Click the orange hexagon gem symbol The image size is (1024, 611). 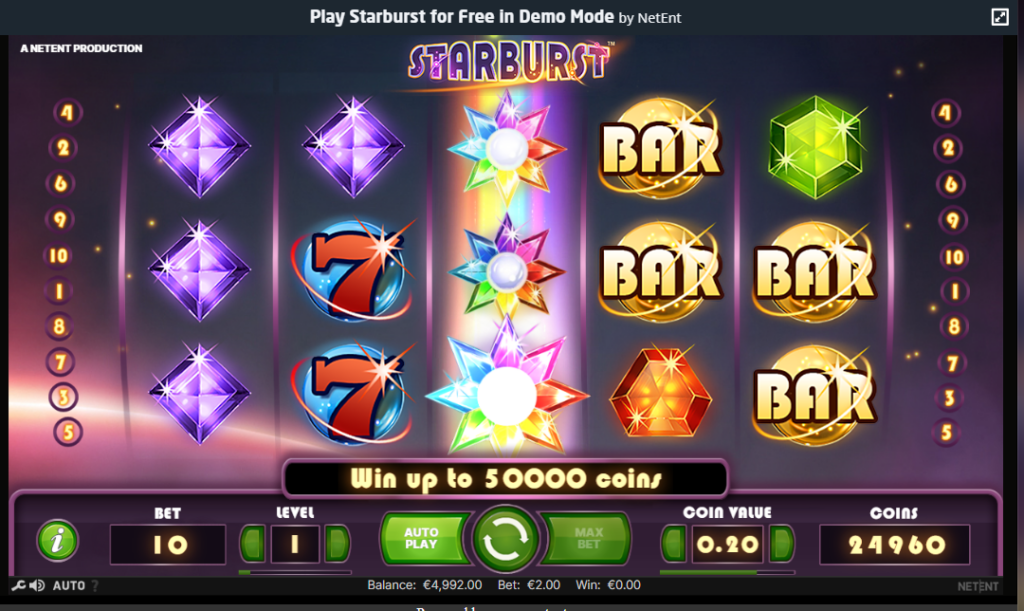click(660, 393)
